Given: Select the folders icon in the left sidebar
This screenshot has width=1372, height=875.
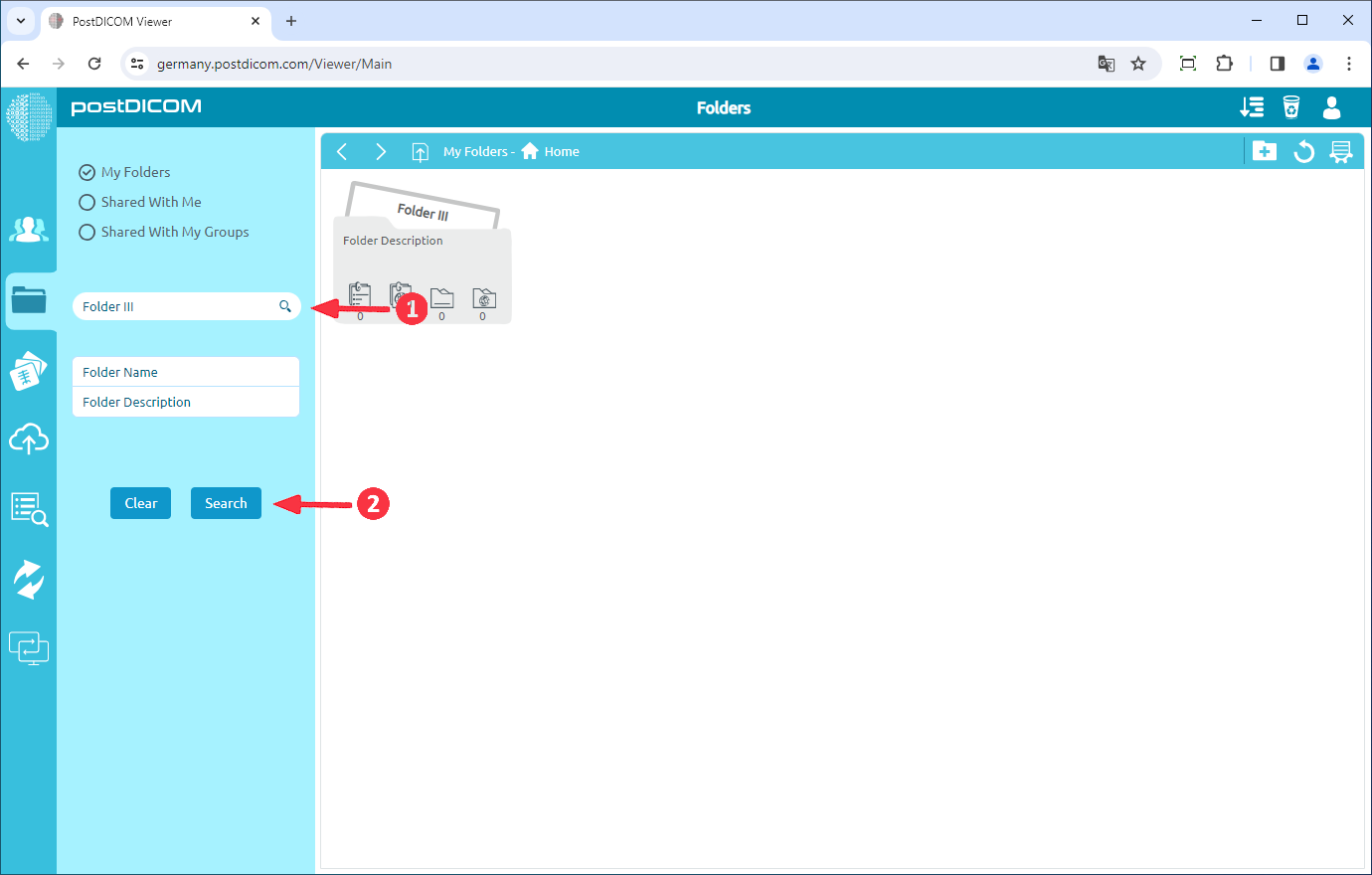Looking at the screenshot, I should (29, 300).
